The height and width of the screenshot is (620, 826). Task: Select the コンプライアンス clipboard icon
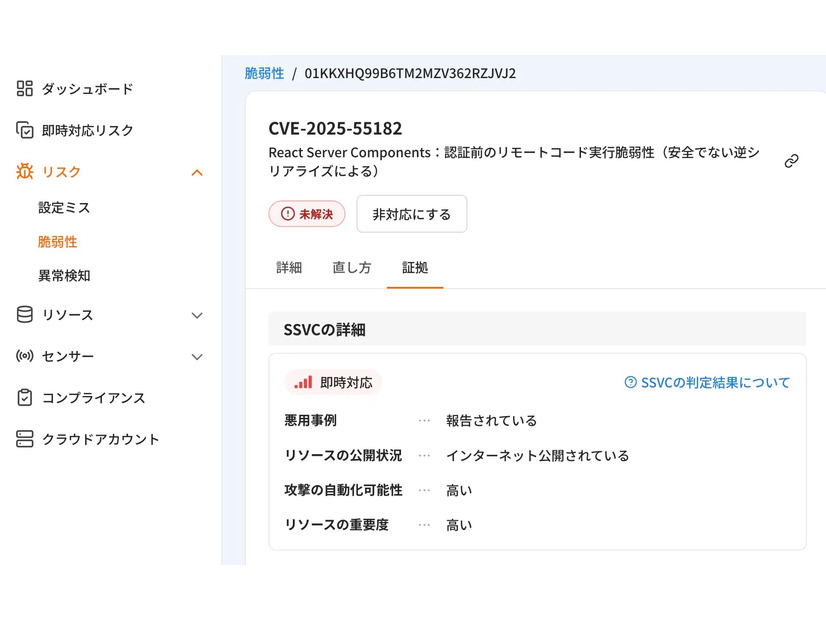[x=25, y=397]
